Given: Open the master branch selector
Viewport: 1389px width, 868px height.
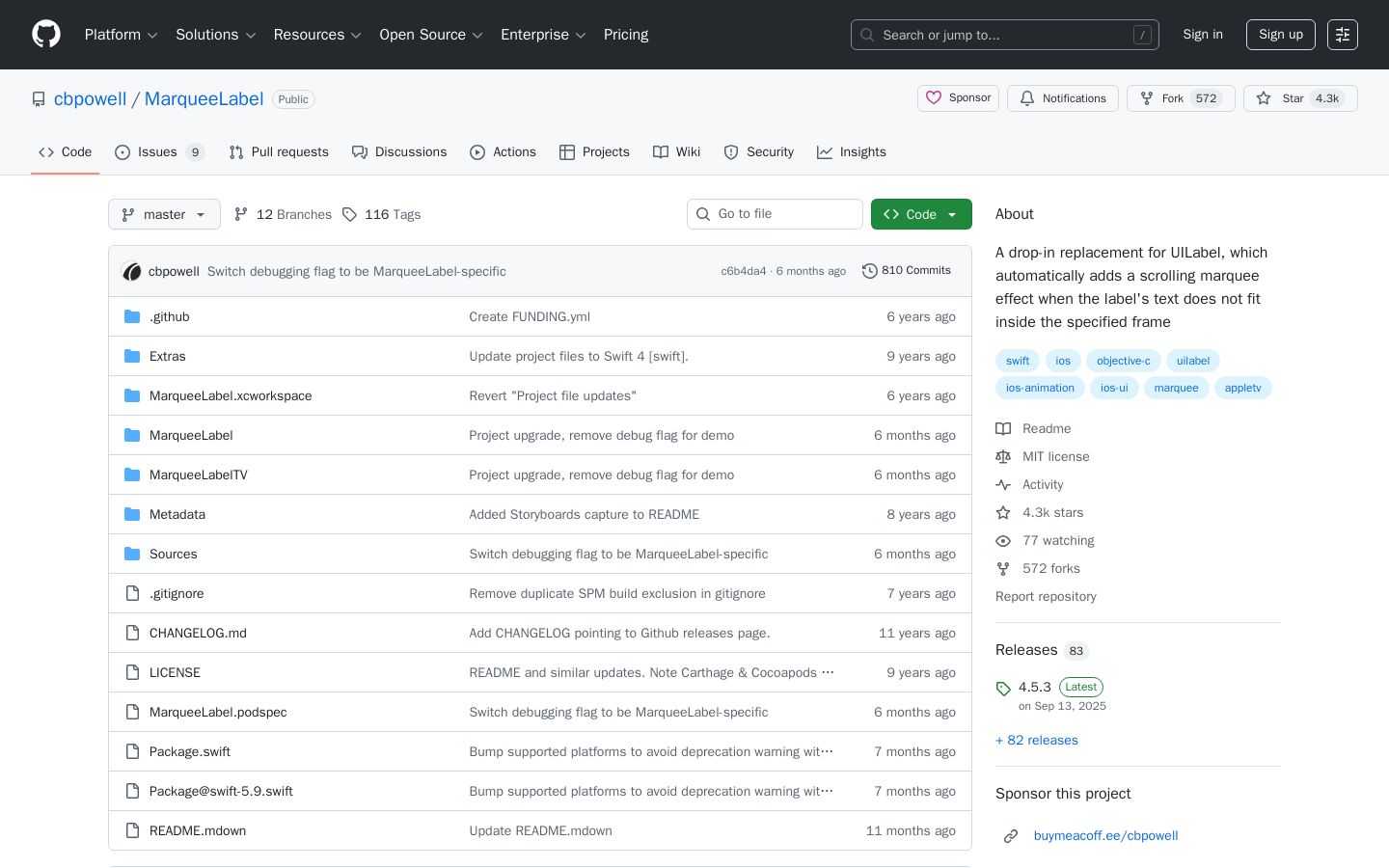Looking at the screenshot, I should (x=164, y=214).
